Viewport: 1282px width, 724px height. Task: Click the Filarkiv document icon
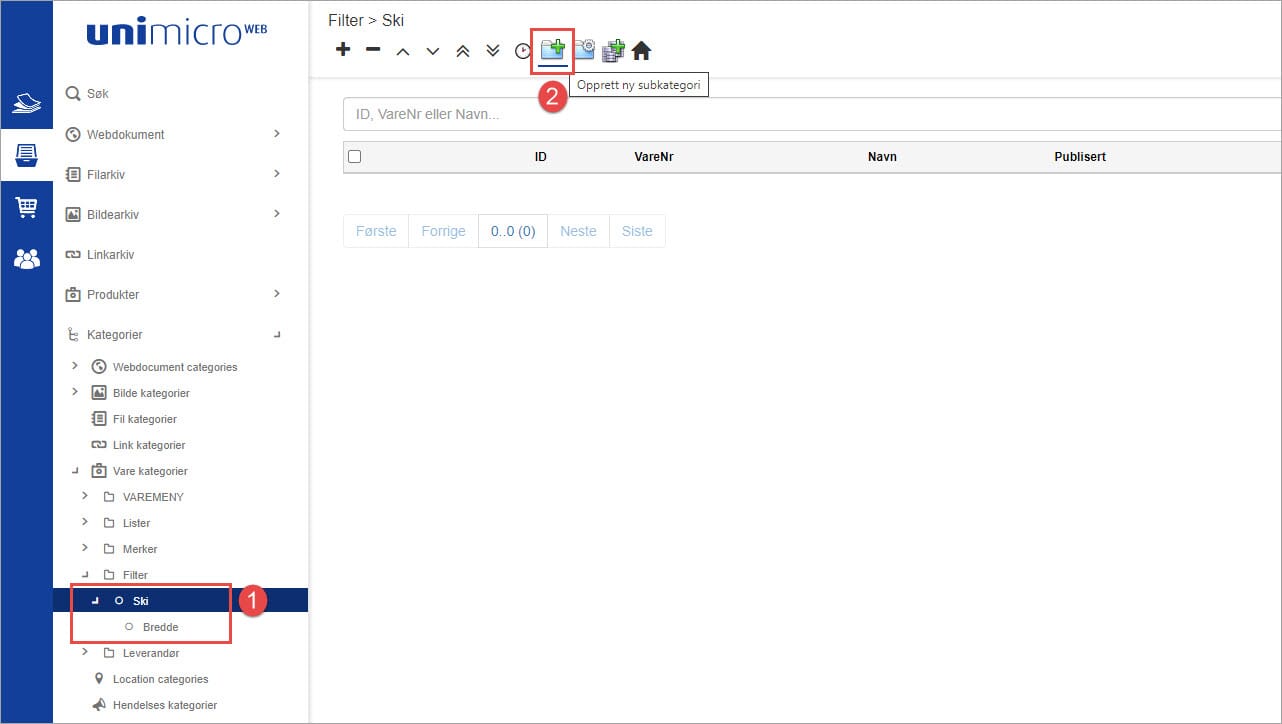(72, 174)
